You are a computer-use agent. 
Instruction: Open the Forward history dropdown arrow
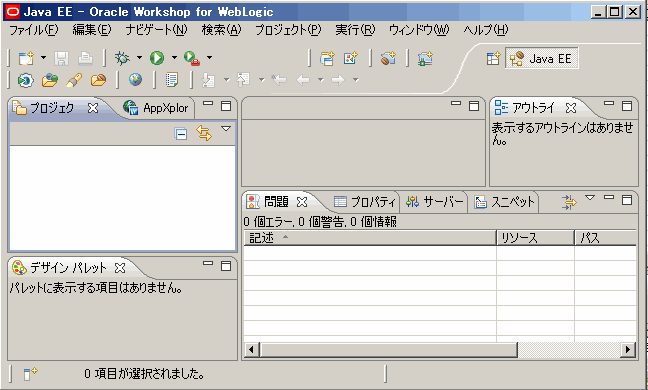[x=356, y=80]
